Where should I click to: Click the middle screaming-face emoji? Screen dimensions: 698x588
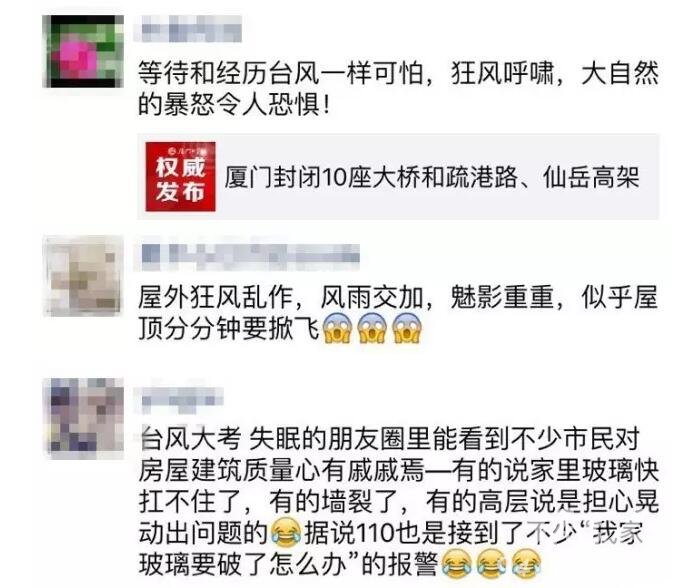point(372,328)
